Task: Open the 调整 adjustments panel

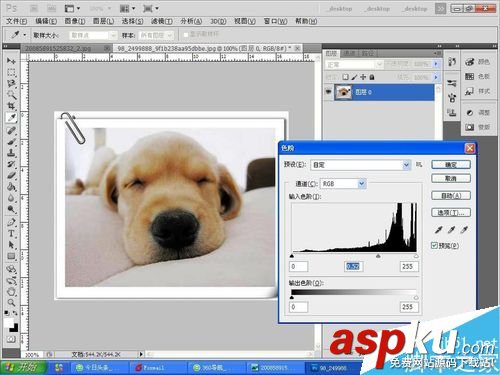Action: point(478,113)
